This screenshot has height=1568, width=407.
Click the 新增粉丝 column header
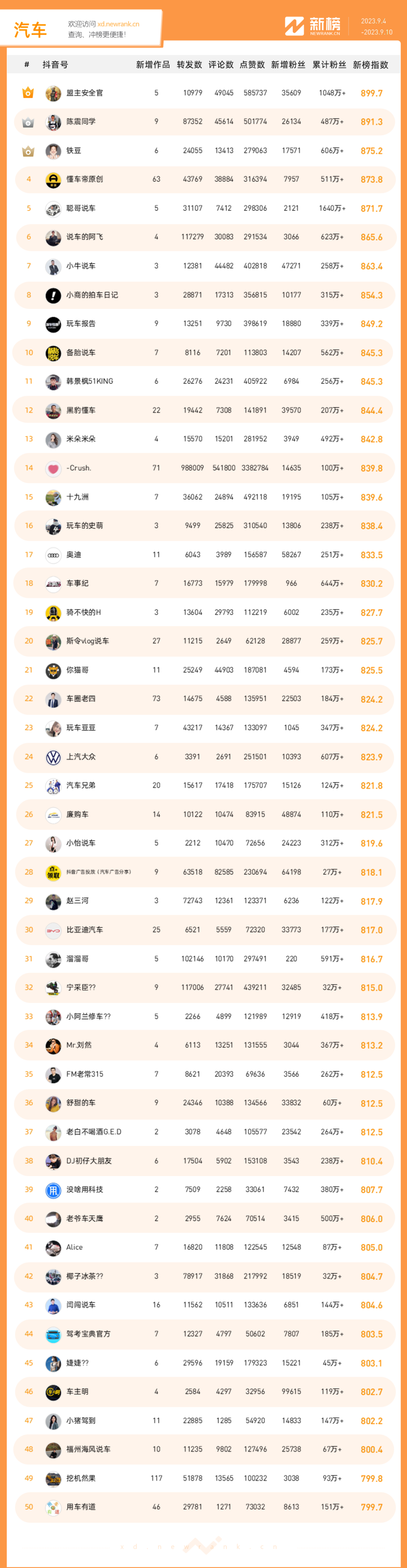pos(288,65)
